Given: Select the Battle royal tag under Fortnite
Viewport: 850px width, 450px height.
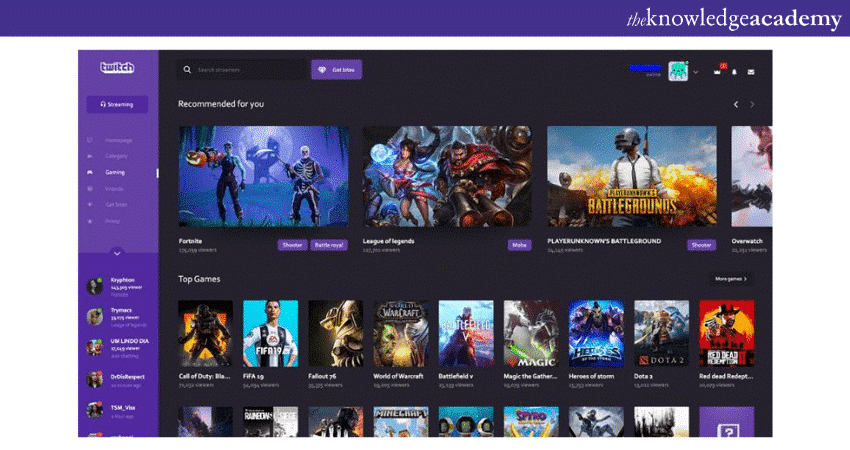Looking at the screenshot, I should (x=329, y=245).
